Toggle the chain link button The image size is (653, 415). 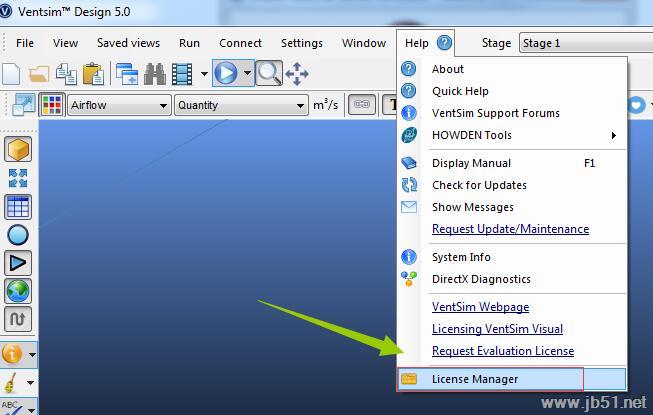361,104
